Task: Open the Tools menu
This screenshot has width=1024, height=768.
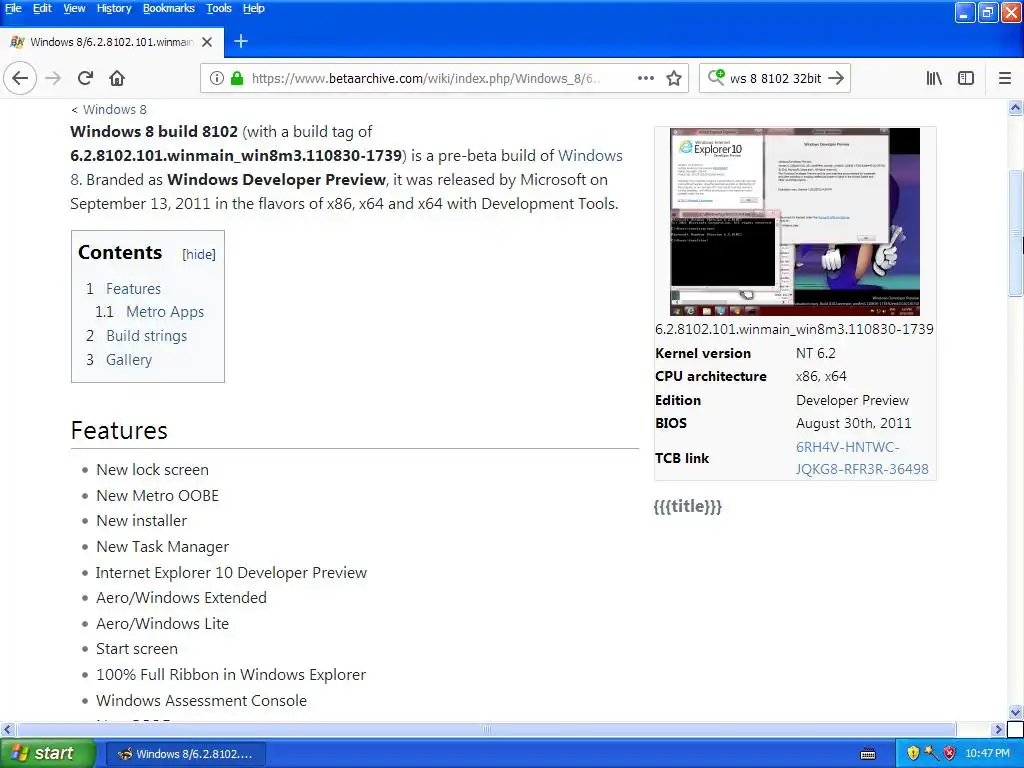Action: coord(219,8)
